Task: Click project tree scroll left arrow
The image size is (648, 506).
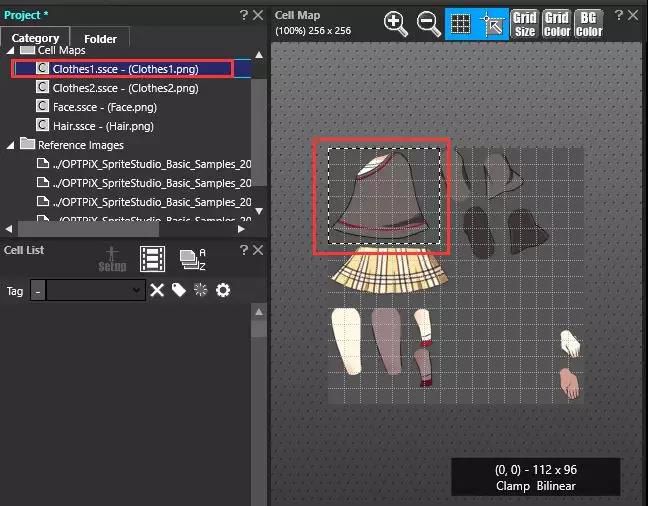Action: [9, 229]
